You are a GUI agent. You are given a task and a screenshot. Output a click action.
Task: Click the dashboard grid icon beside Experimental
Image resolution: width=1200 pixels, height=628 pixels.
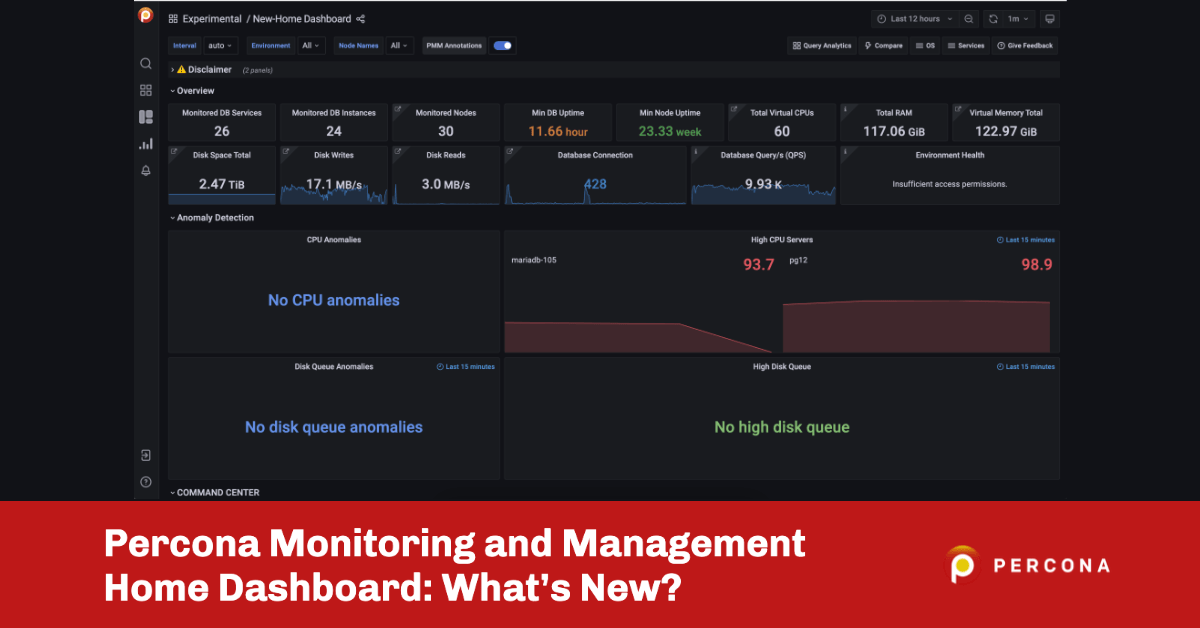(173, 19)
